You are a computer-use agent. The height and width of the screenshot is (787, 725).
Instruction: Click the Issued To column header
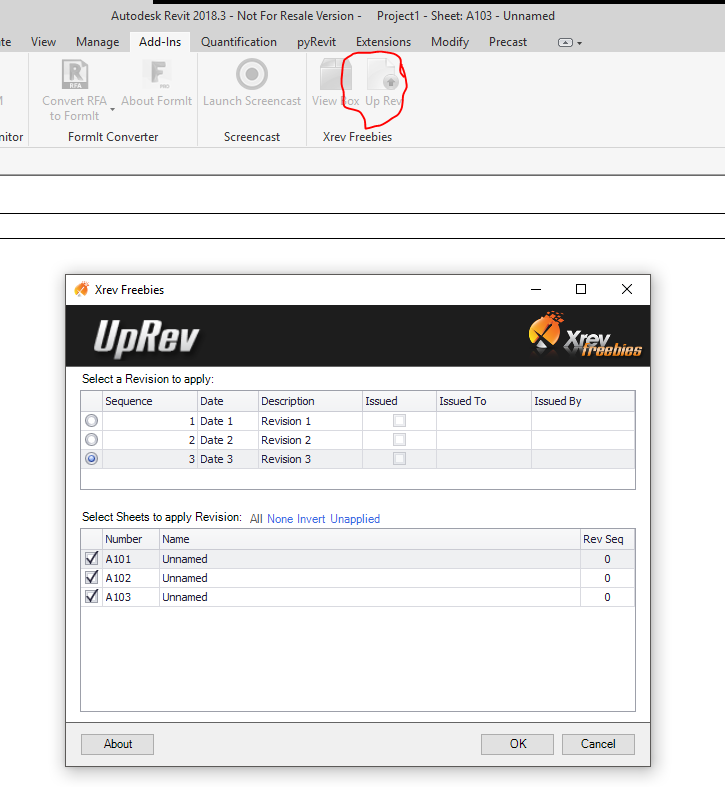pos(484,401)
